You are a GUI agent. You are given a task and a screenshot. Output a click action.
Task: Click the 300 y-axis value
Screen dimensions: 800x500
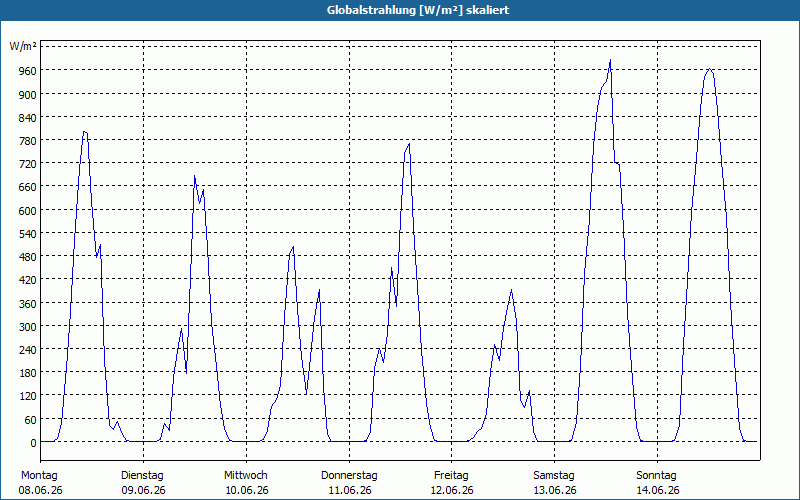[x=28, y=327]
